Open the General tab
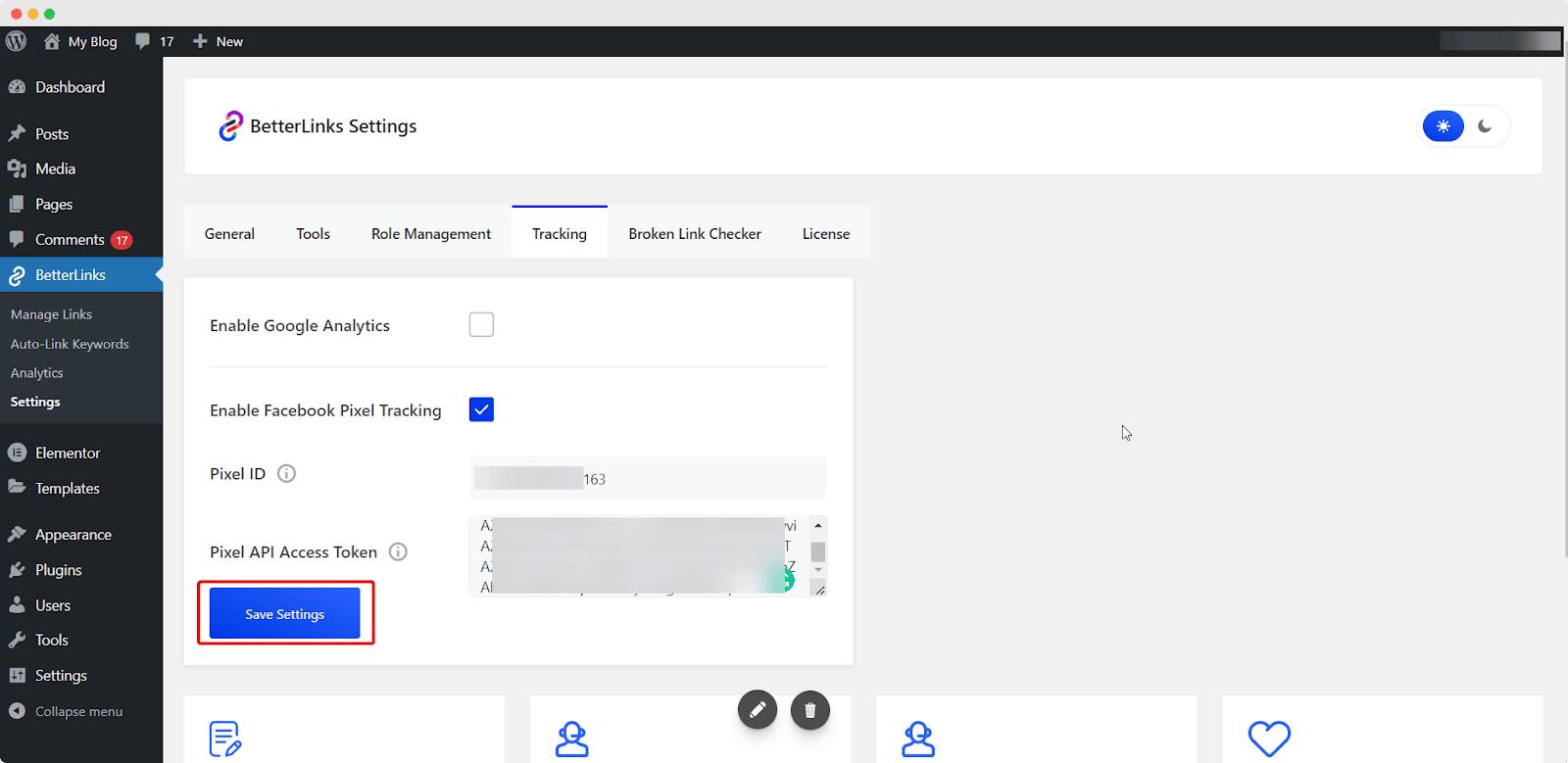 [229, 233]
